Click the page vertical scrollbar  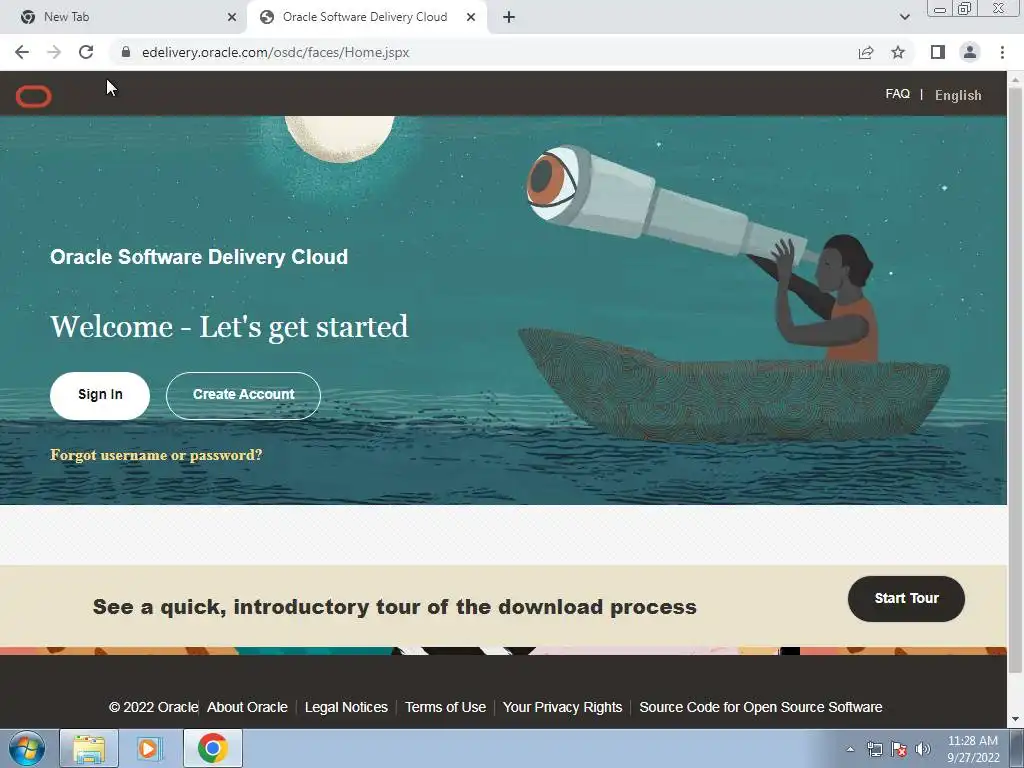pos(1016,379)
